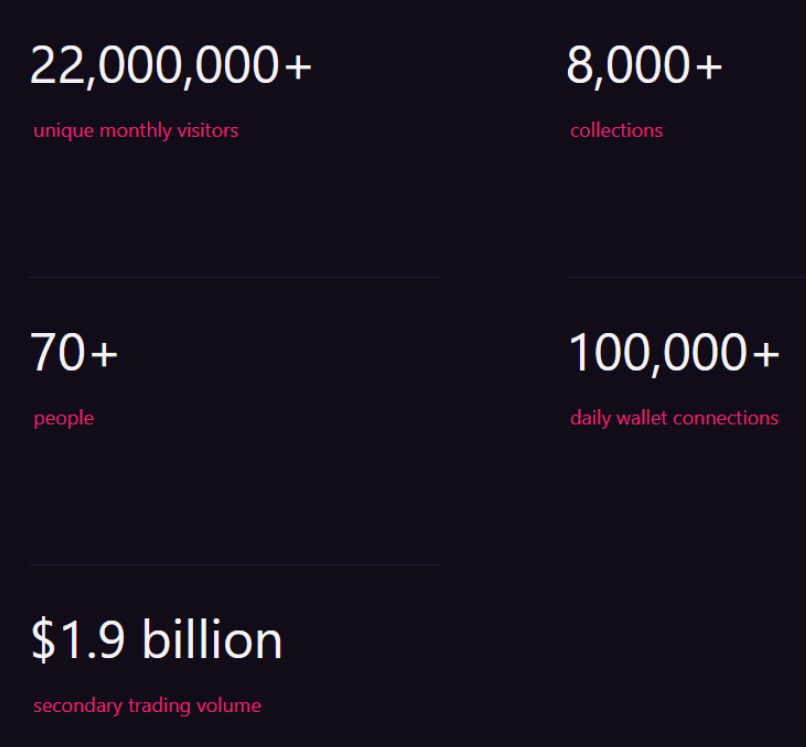This screenshot has height=747, width=806.
Task: Click the 8,000+ collections figure
Action: (643, 66)
